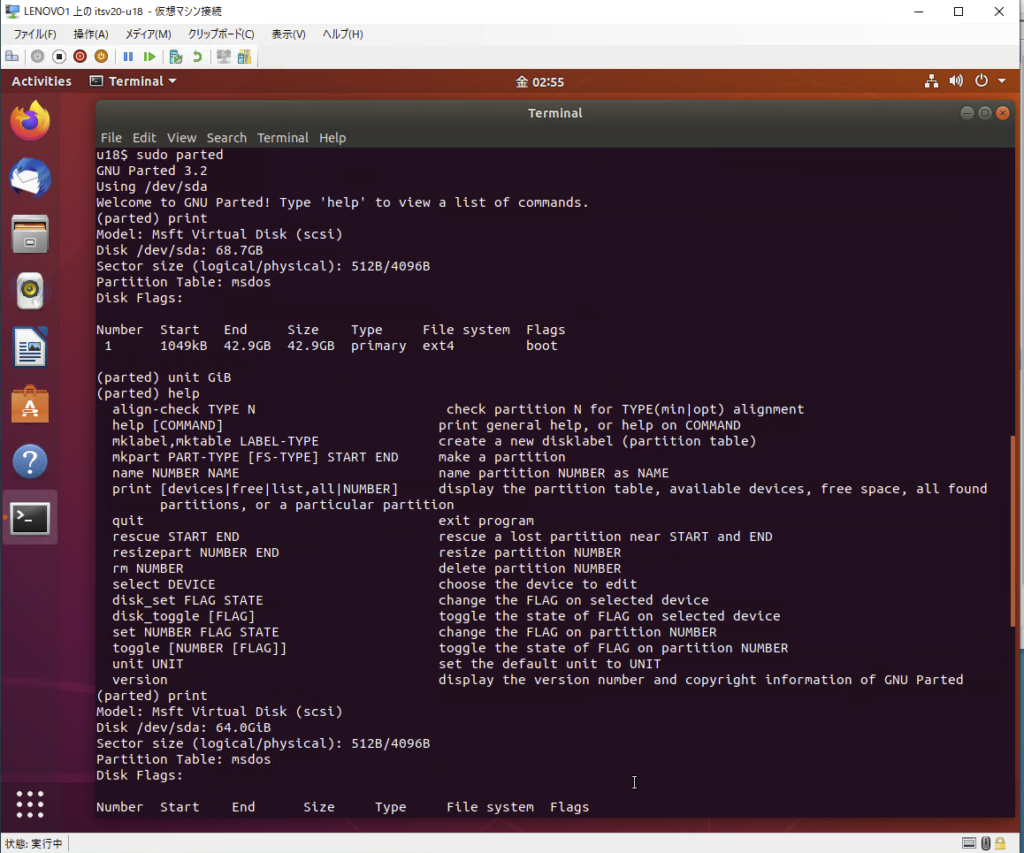The width and height of the screenshot is (1024, 853).
Task: Launch Thunderbird Mail from the dock
Action: tap(30, 179)
